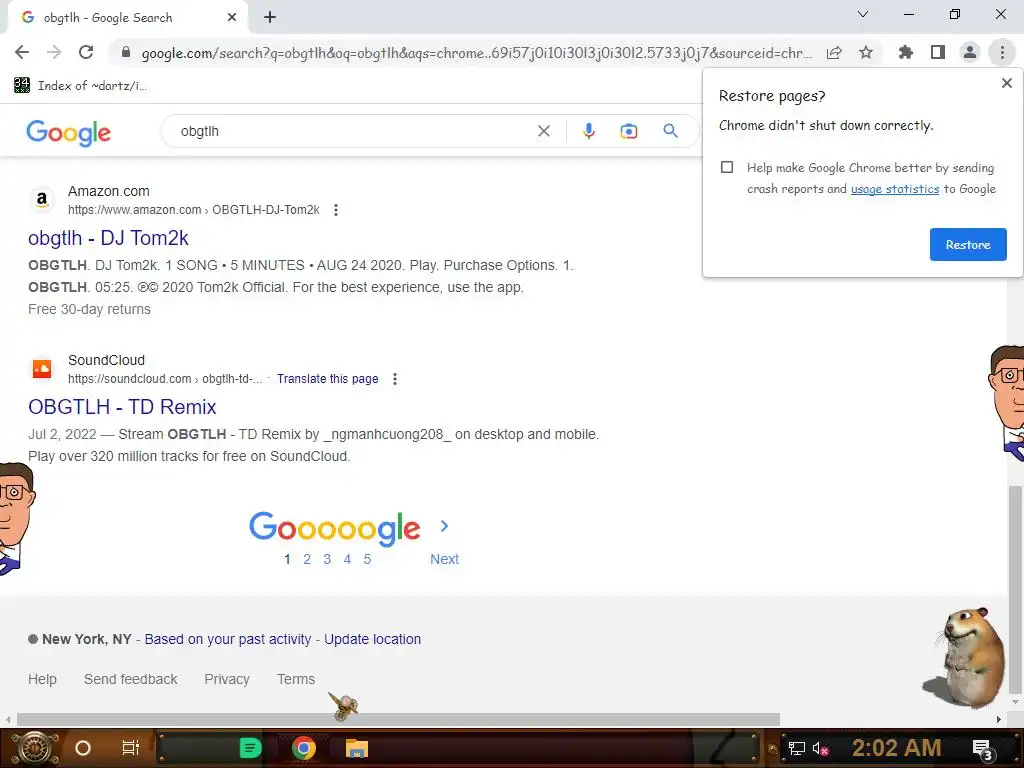Viewport: 1024px width, 768px height.
Task: Go back with the browser back arrow
Action: (22, 52)
